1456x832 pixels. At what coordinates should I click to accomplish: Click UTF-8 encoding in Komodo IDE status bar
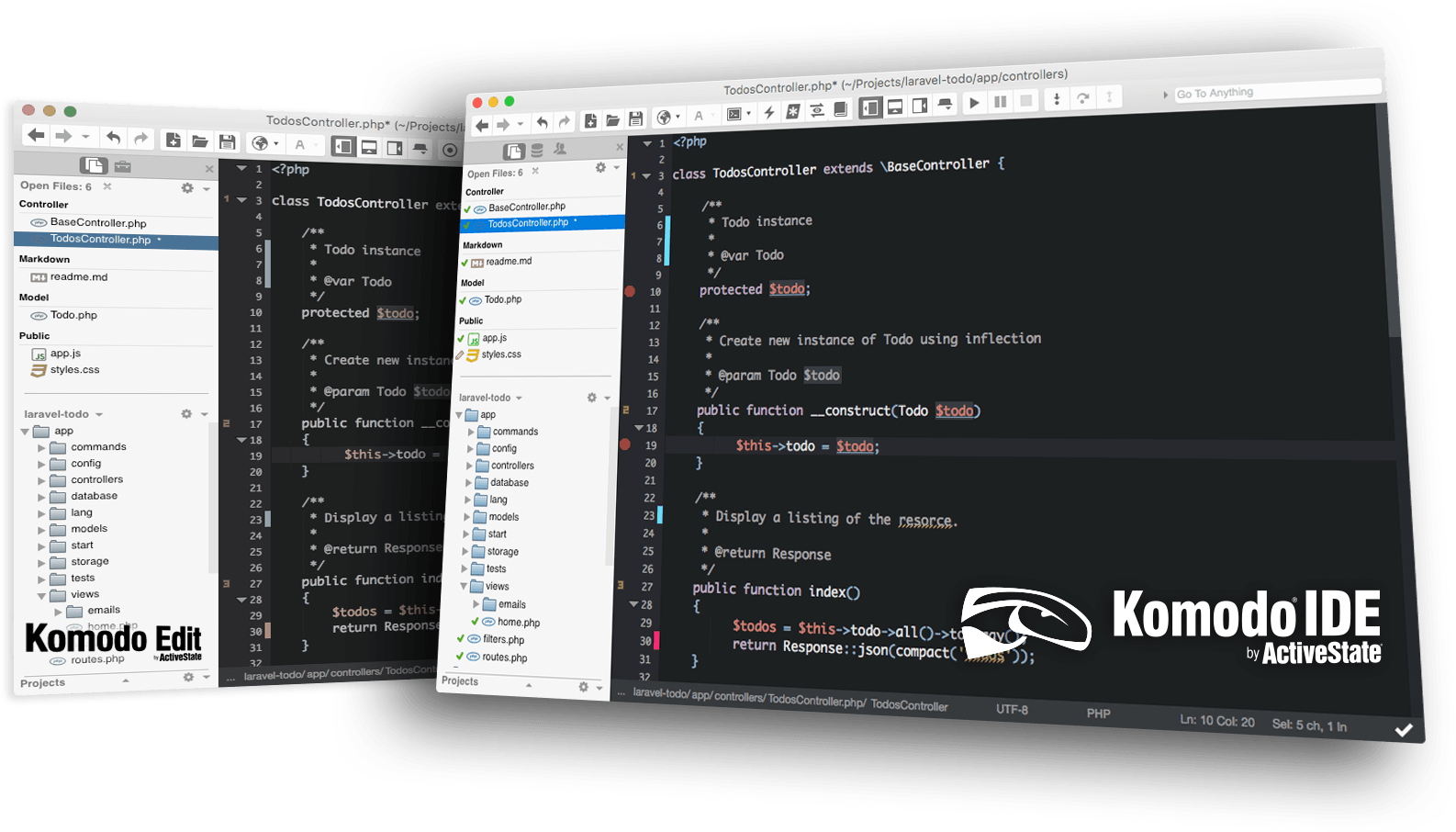[x=1012, y=710]
